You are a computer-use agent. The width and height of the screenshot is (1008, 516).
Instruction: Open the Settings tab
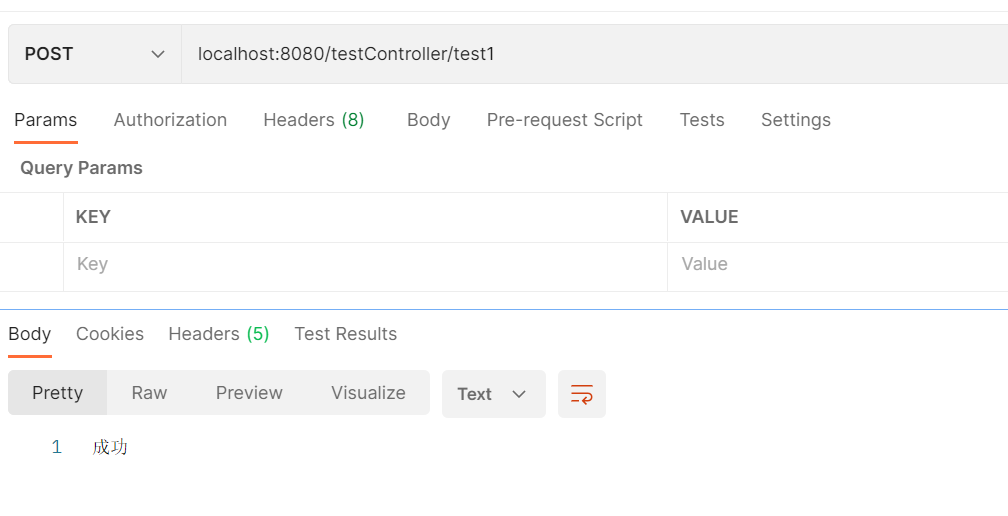pyautogui.click(x=796, y=120)
